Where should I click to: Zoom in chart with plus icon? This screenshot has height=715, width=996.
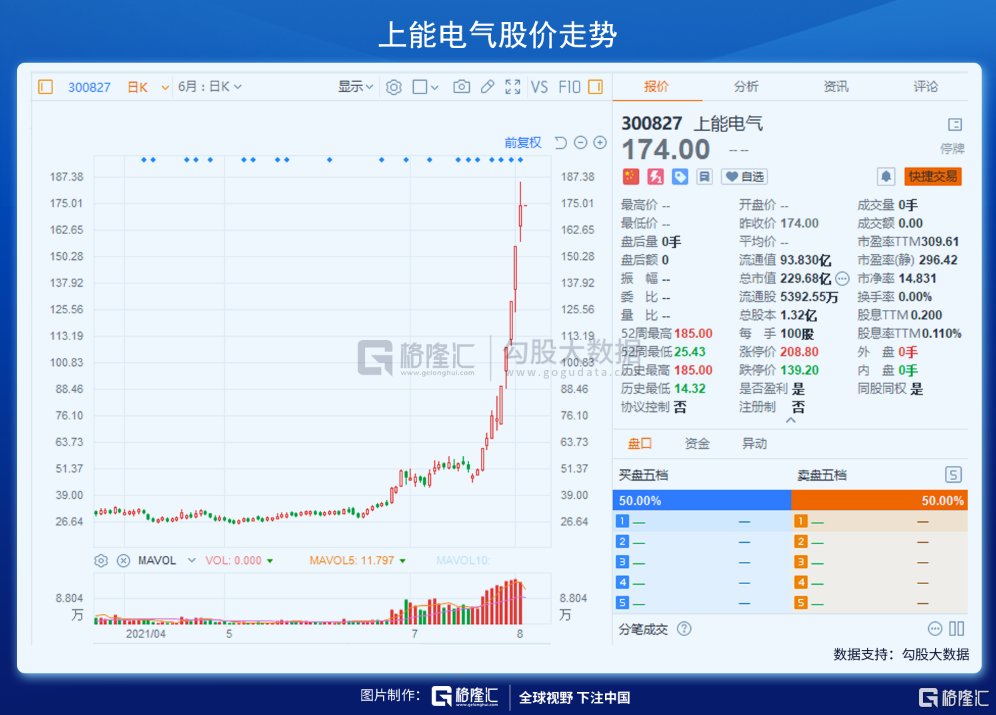pos(600,143)
